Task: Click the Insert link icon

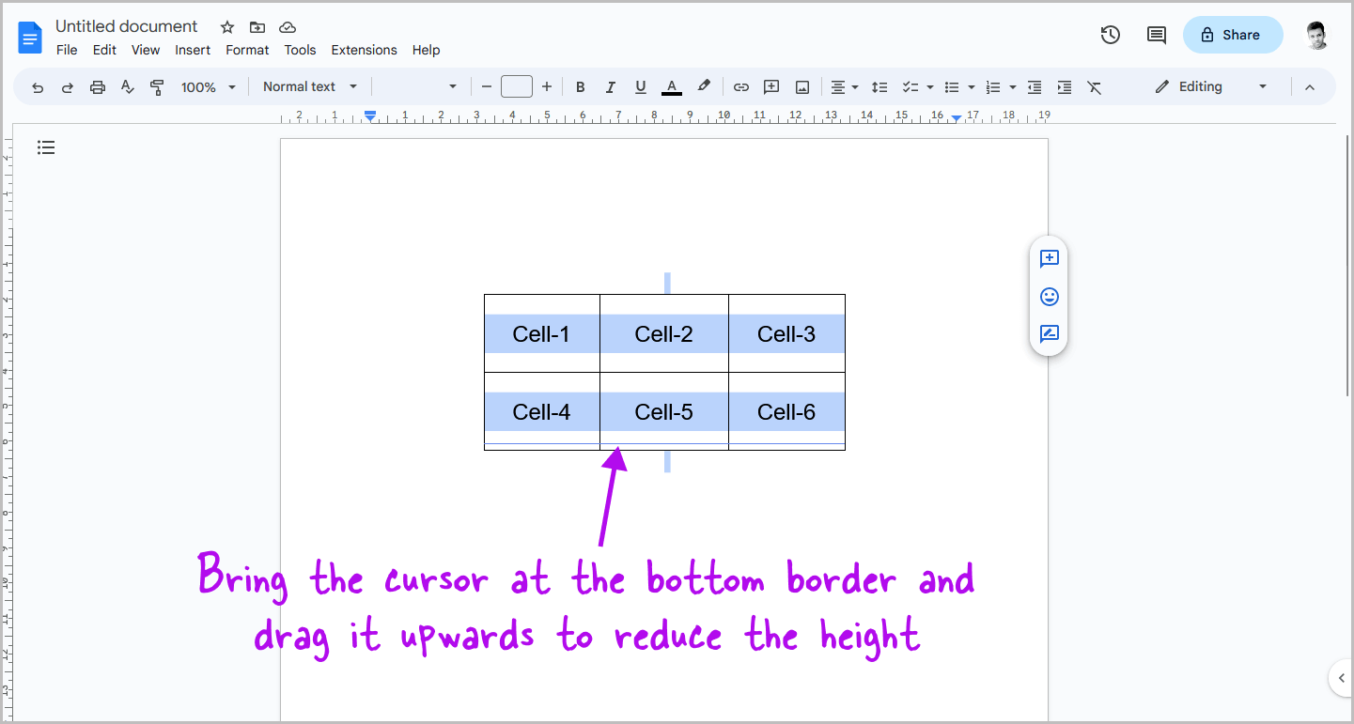Action: [x=741, y=87]
